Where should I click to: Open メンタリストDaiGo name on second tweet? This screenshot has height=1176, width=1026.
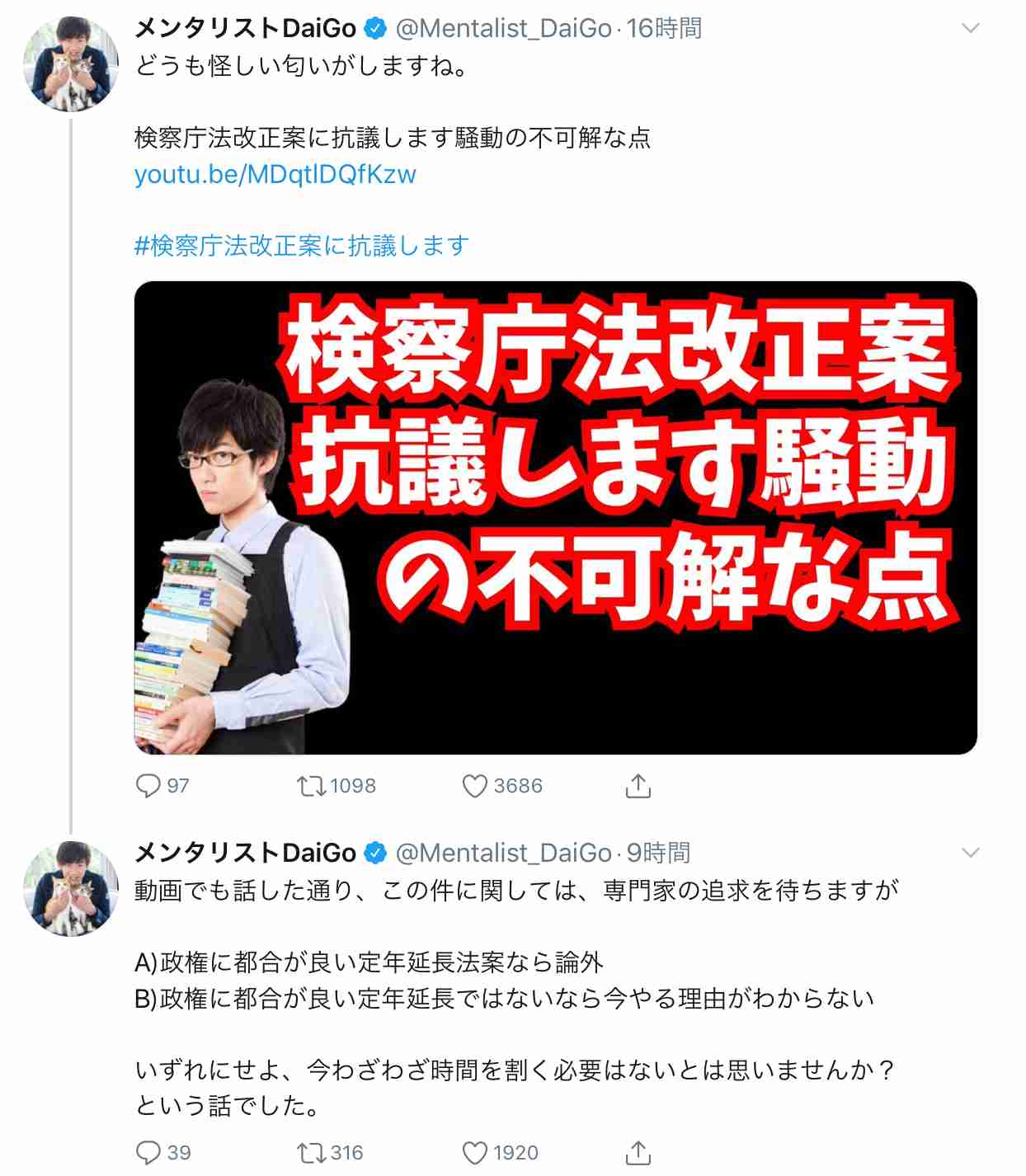click(245, 853)
